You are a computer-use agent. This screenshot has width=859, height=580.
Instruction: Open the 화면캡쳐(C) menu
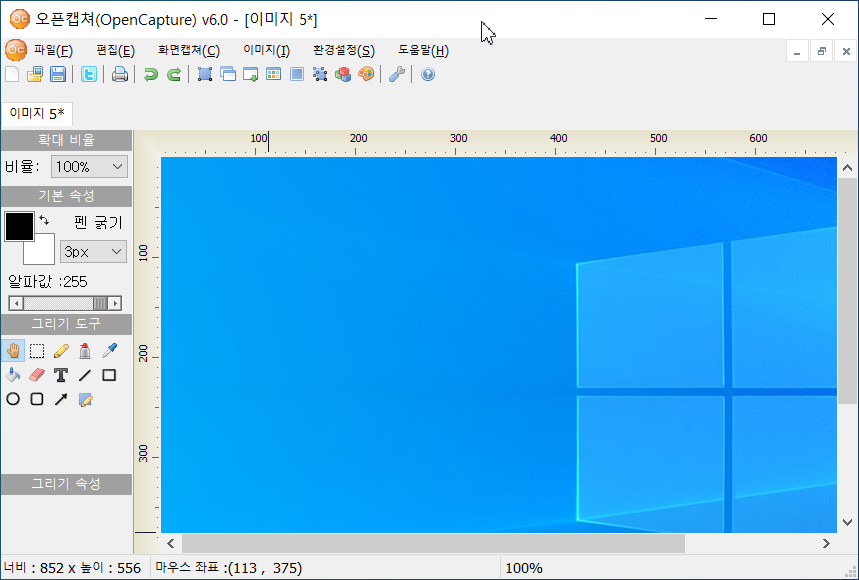coord(189,50)
